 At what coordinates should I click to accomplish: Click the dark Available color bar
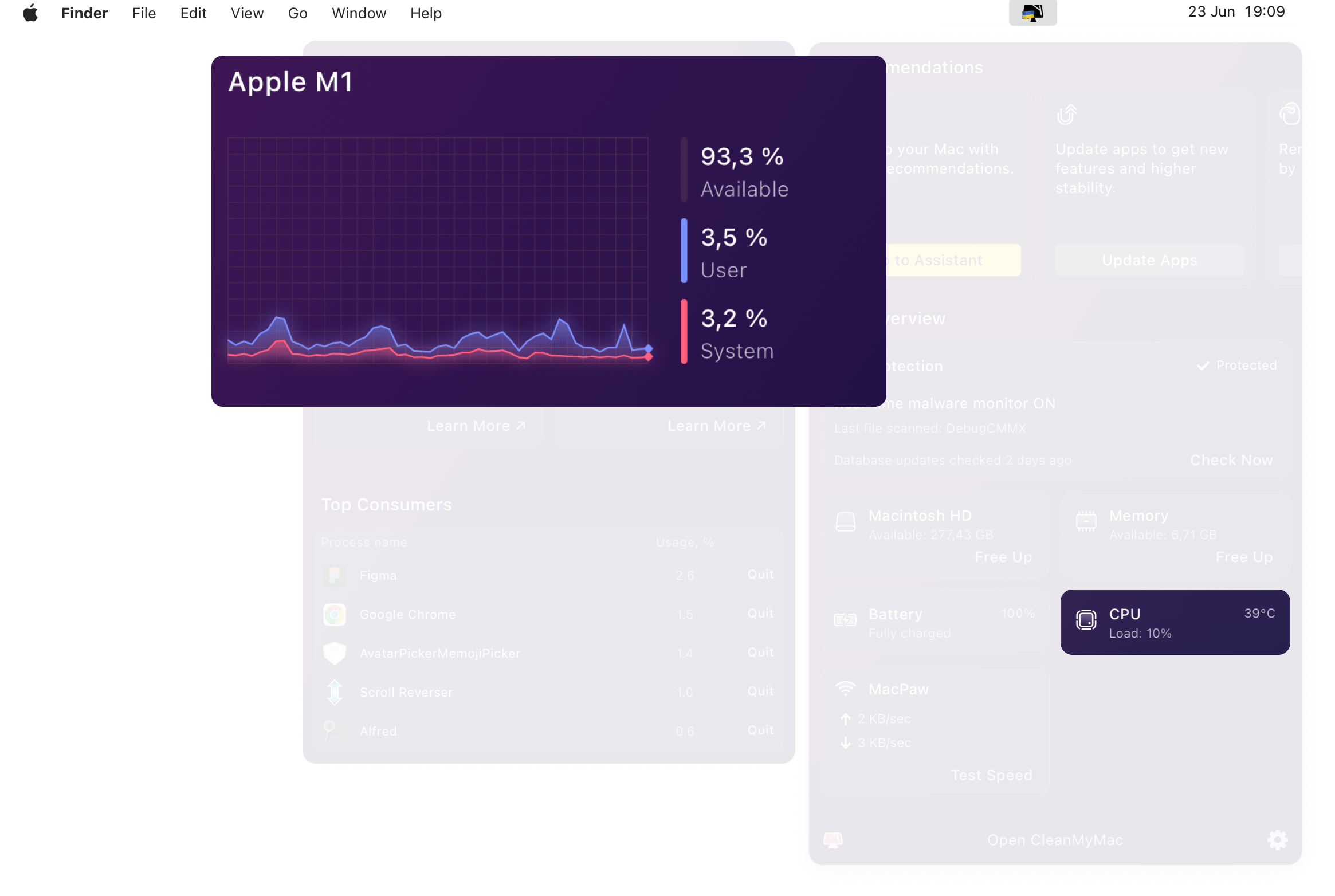click(x=684, y=170)
